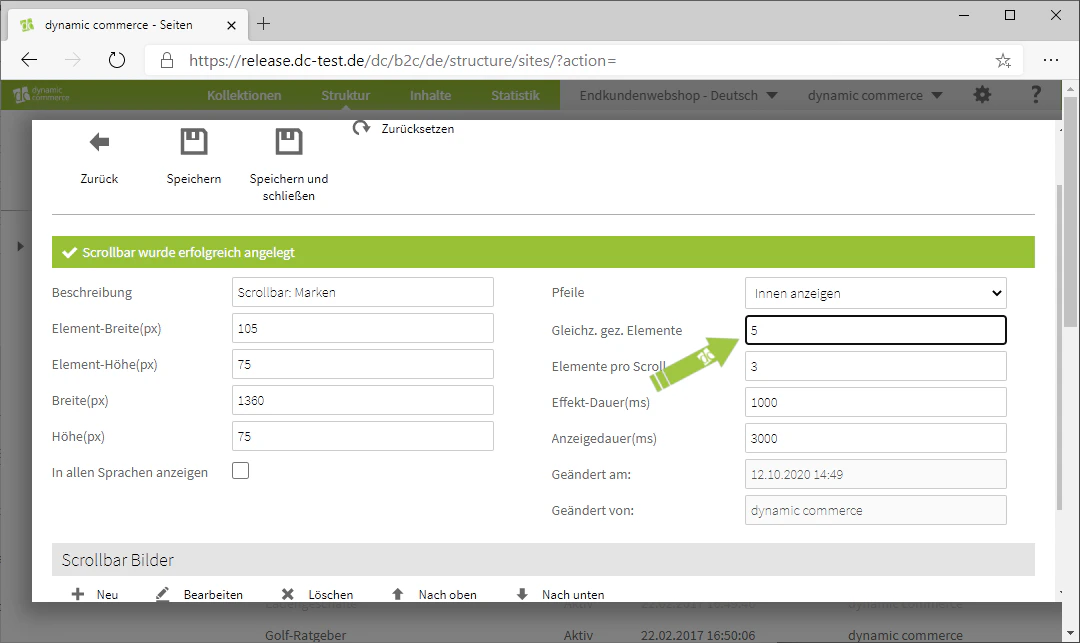Click the Nach unten arrow icon
Viewport: 1080px width, 643px height.
click(522, 594)
